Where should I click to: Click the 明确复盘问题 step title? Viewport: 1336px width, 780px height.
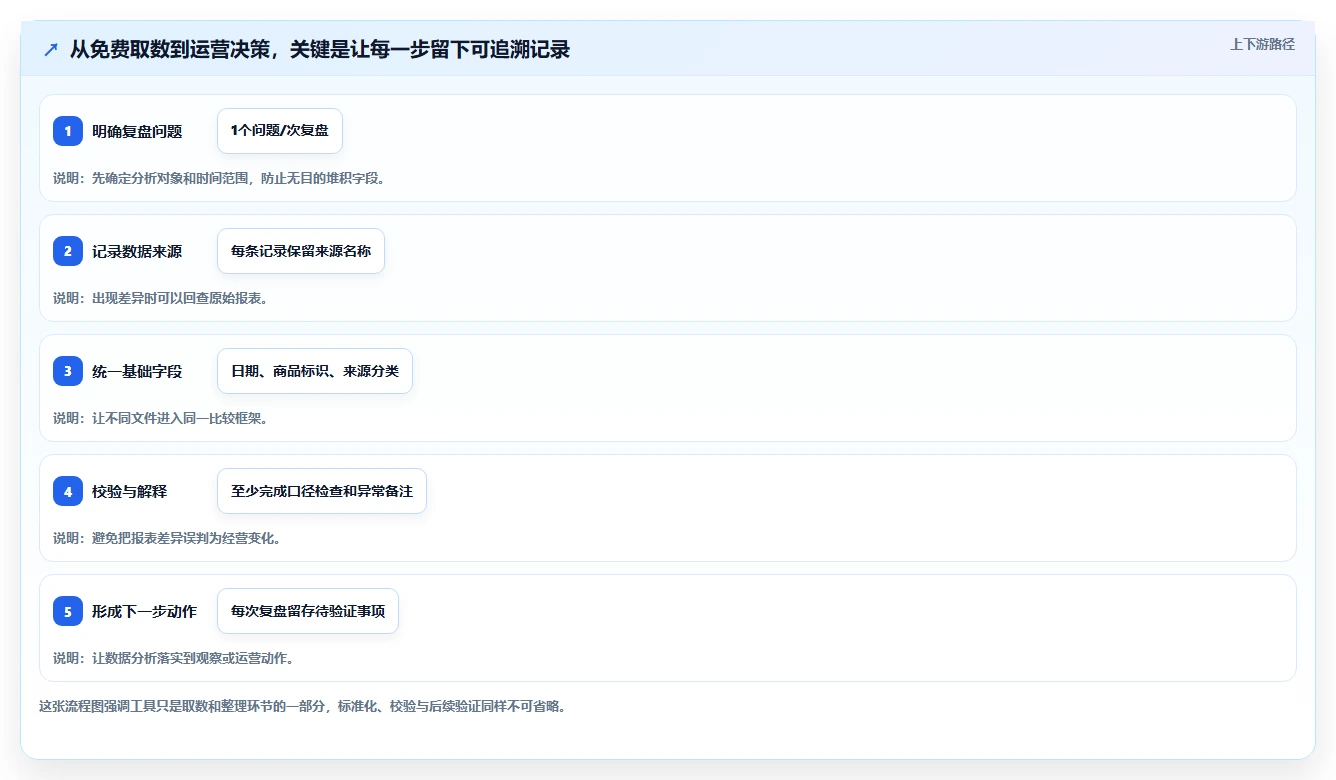pyautogui.click(x=137, y=131)
